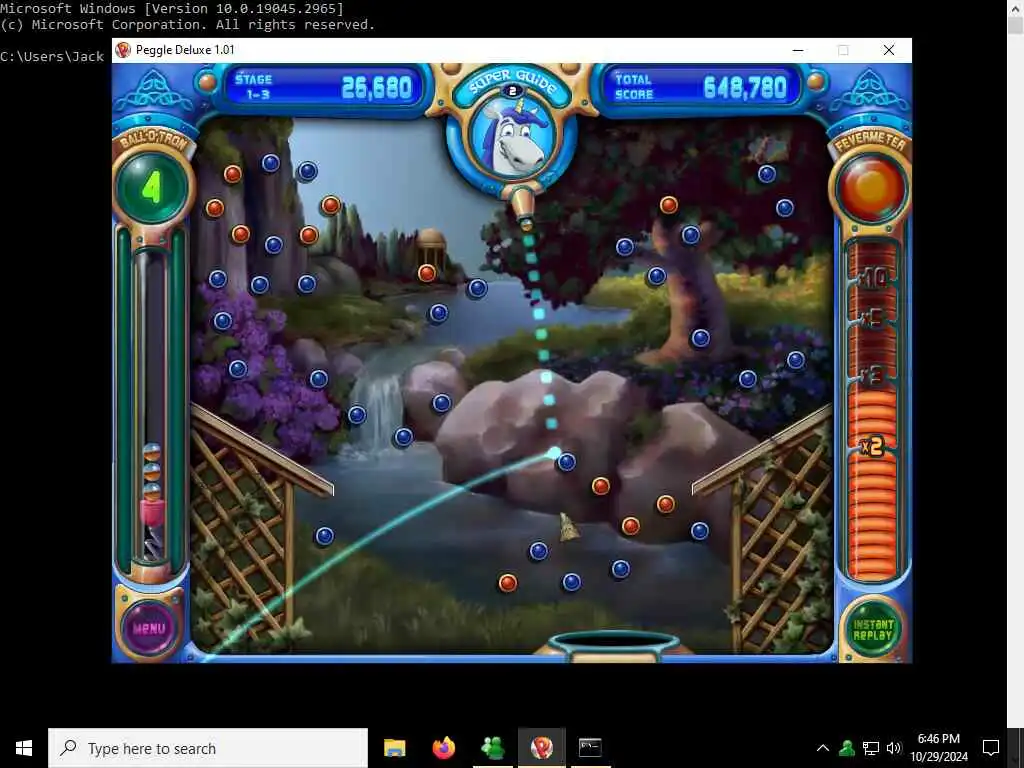Open the notification center icon
This screenshot has width=1024, height=768.
pyautogui.click(x=991, y=748)
